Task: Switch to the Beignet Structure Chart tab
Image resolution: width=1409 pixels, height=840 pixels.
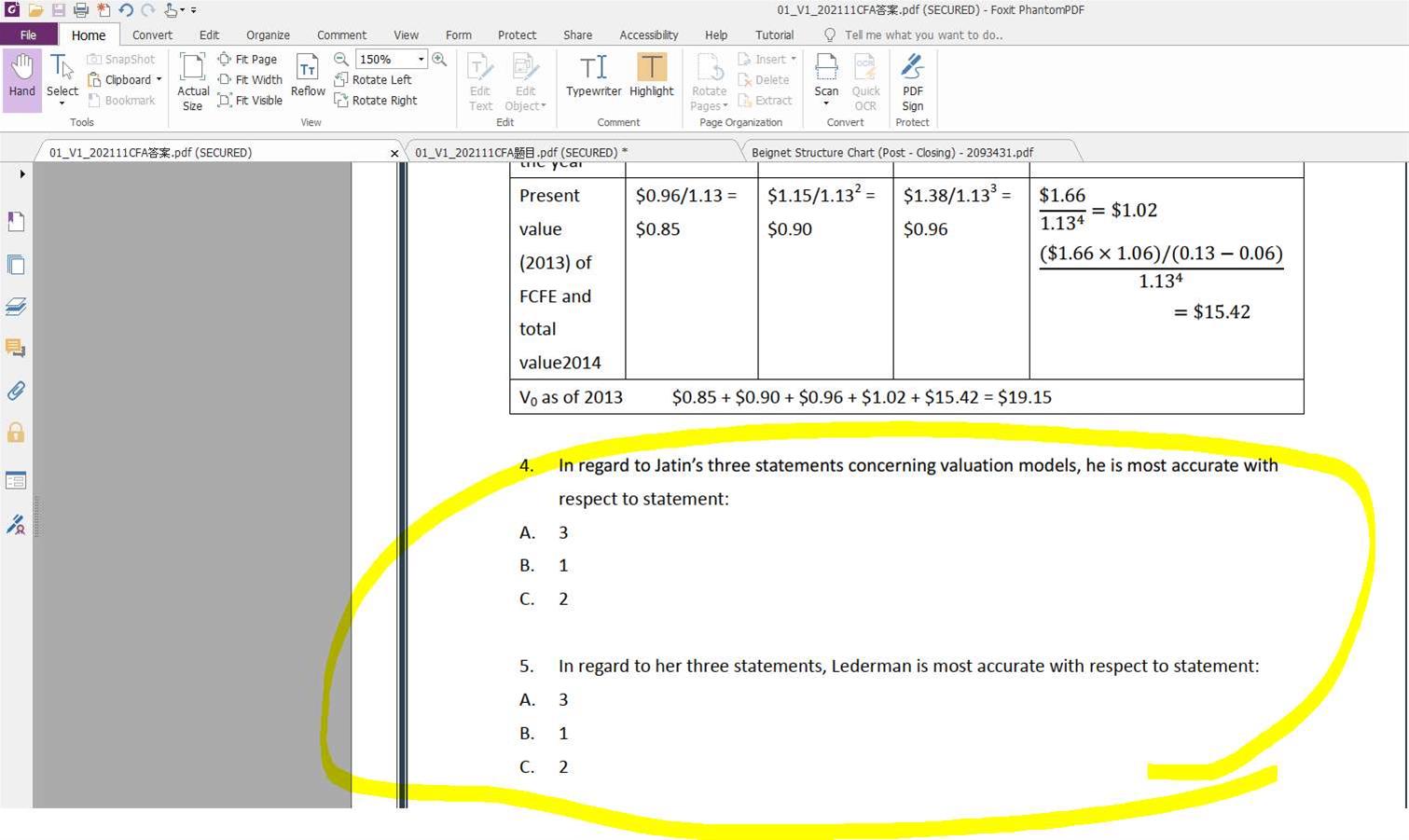Action: coord(891,153)
